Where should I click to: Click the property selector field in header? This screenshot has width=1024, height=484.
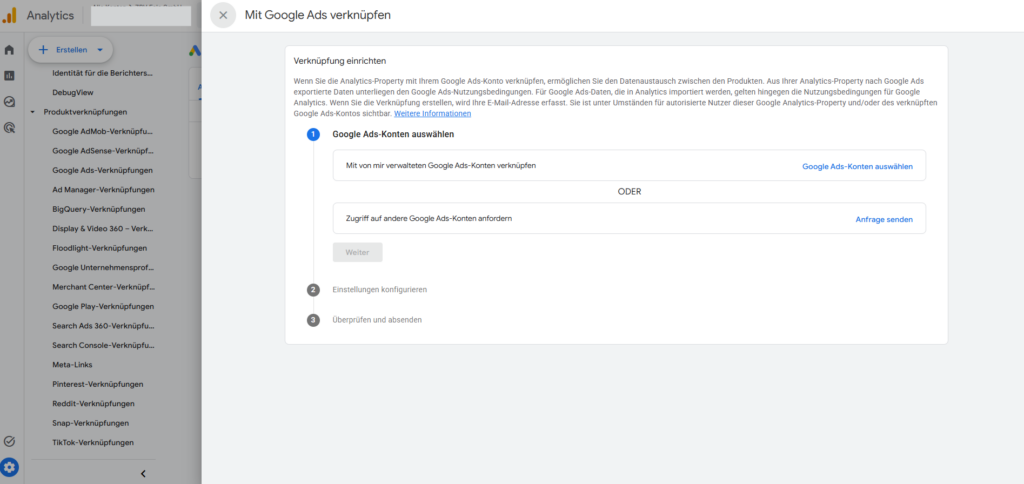click(141, 16)
